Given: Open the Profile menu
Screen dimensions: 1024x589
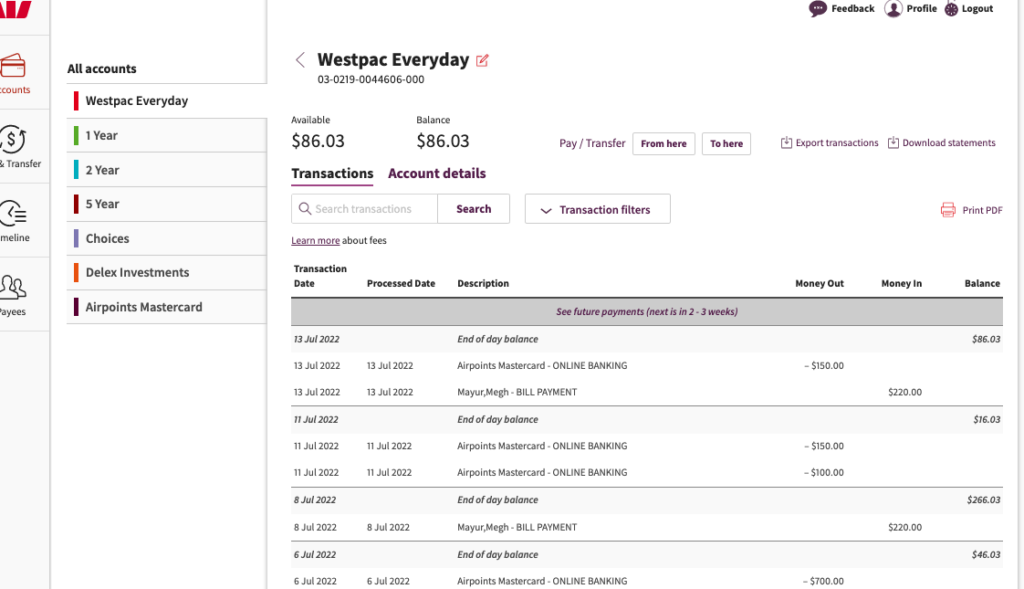Looking at the screenshot, I should (911, 9).
